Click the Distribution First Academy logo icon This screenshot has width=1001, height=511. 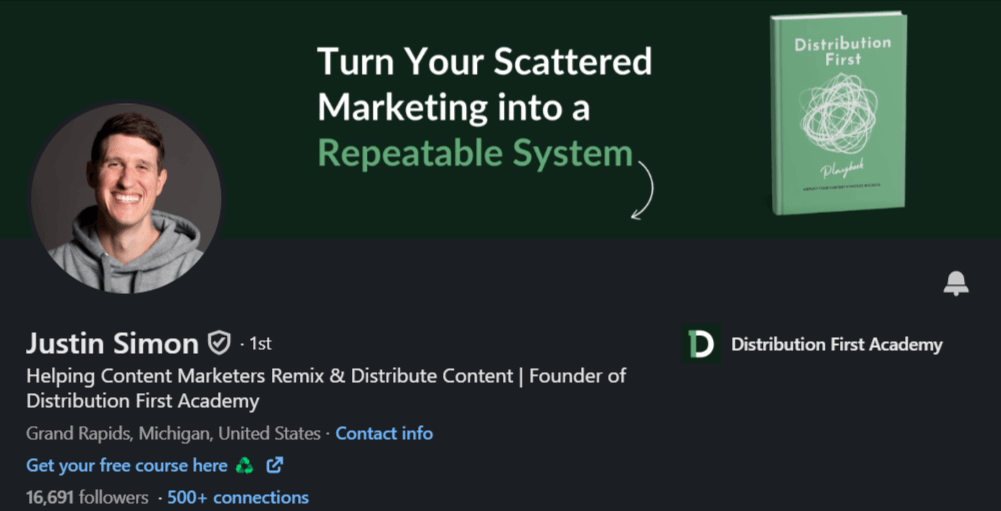[x=700, y=344]
